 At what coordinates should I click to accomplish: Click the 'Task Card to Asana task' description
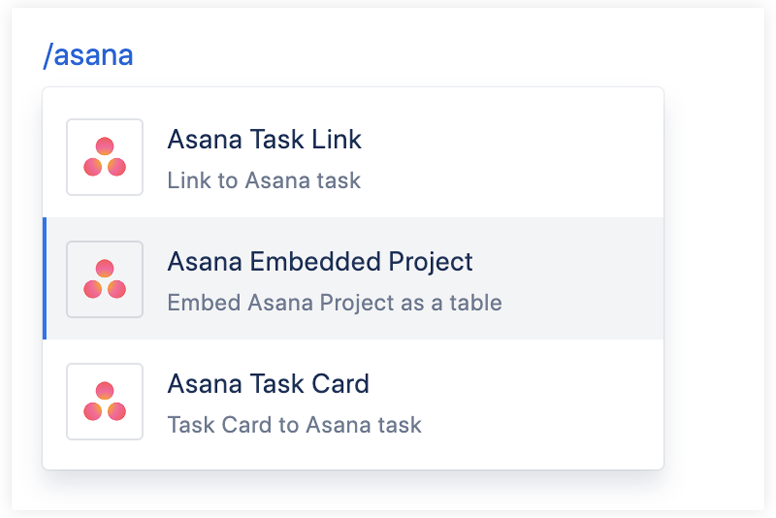click(294, 425)
